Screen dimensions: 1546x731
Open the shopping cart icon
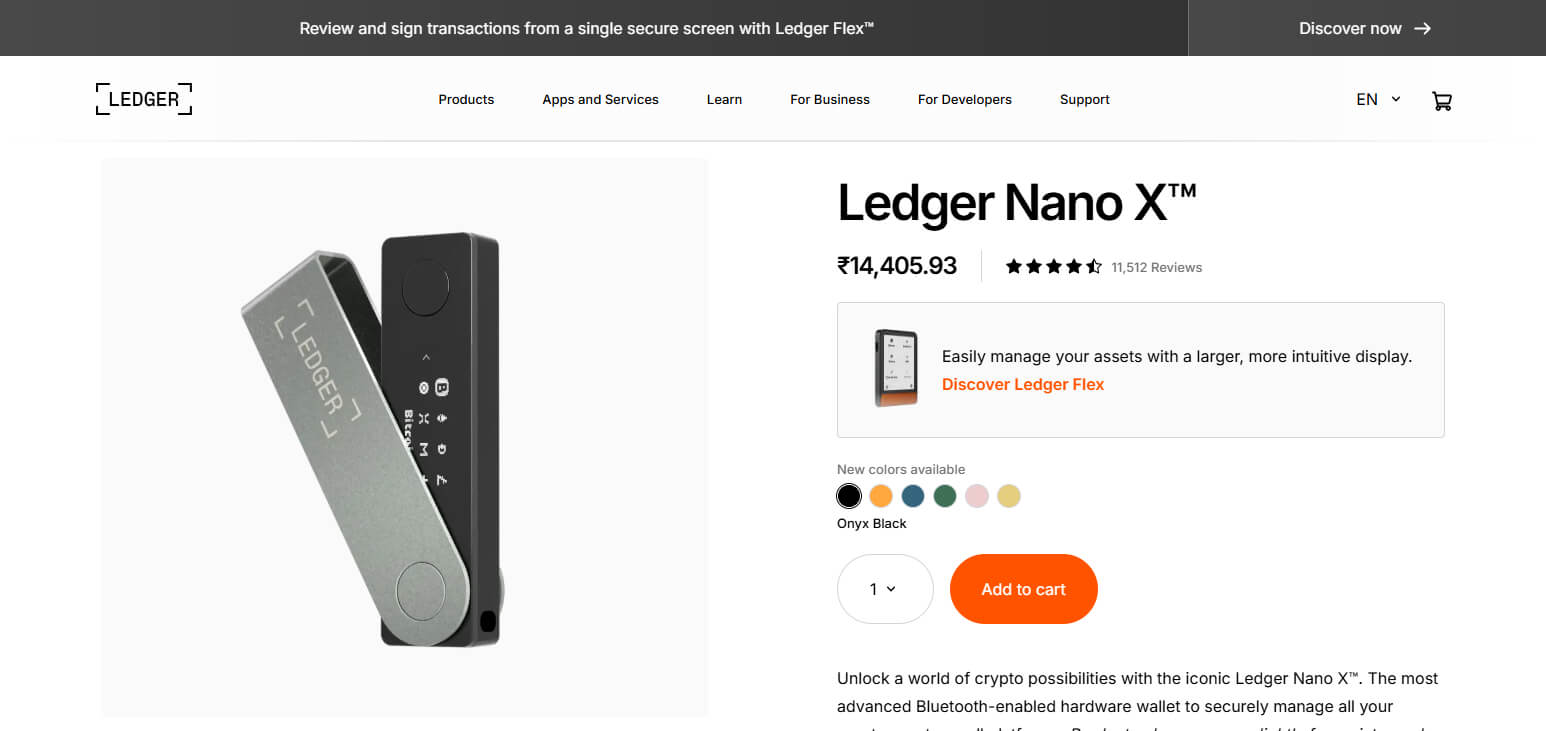point(1442,100)
